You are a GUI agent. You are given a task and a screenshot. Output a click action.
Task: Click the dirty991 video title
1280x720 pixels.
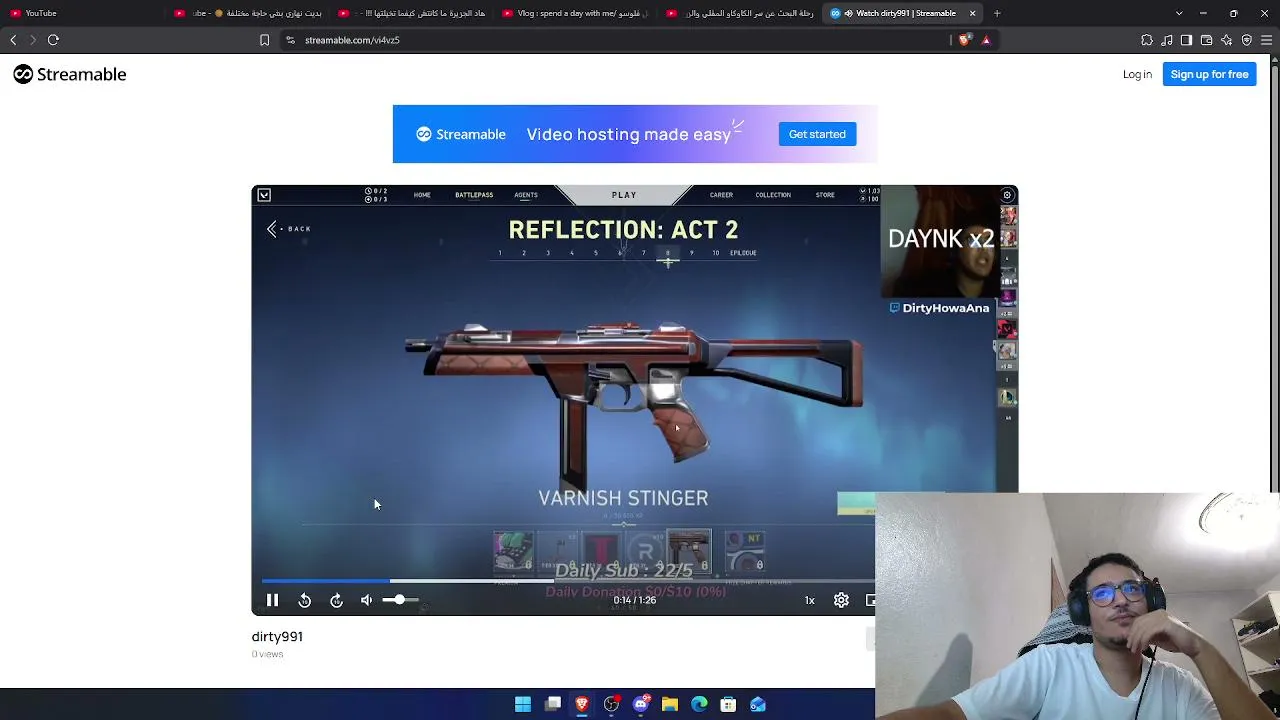tap(277, 636)
